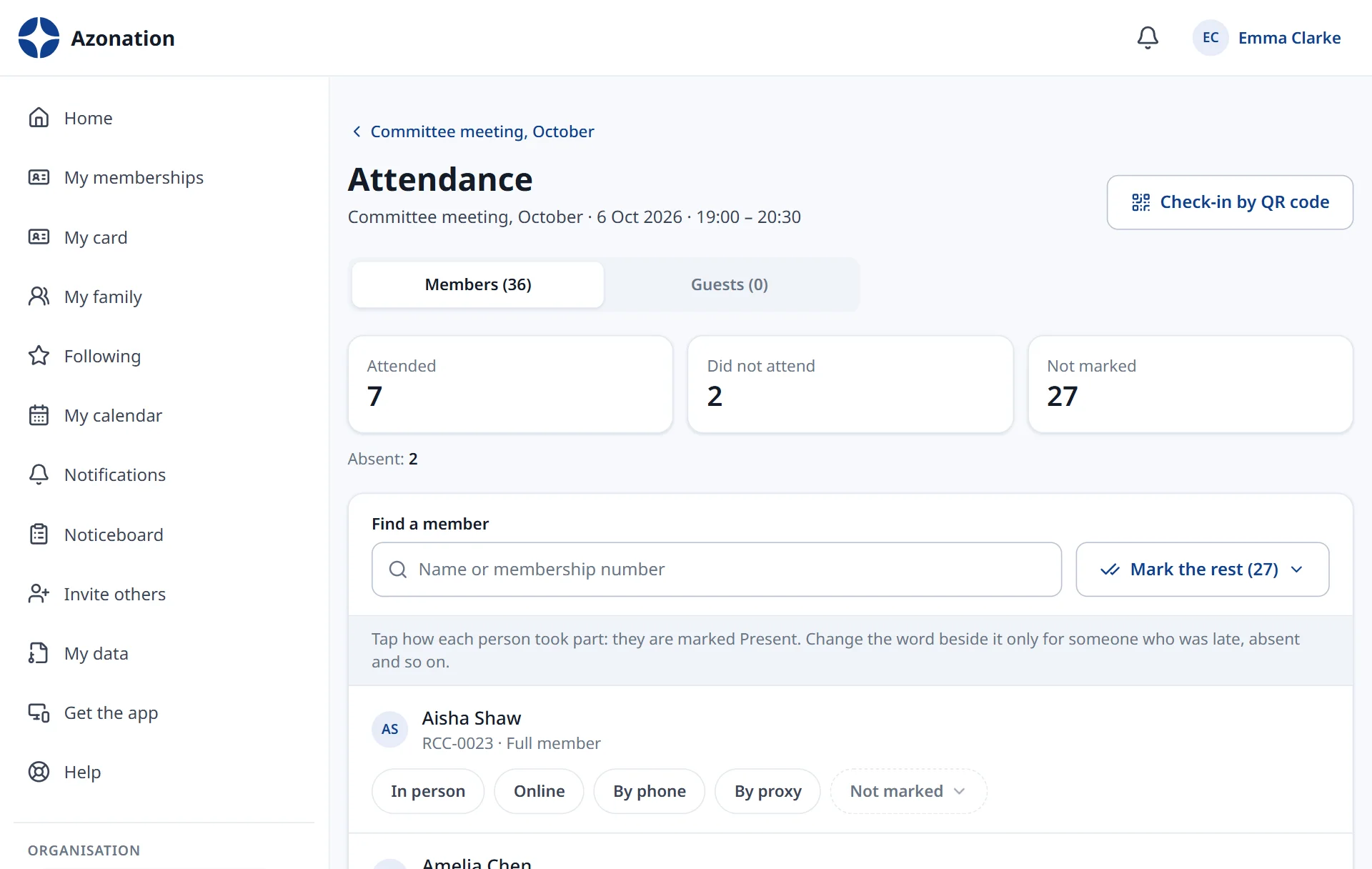Click the Notifications bell icon in sidebar
Image resolution: width=1372 pixels, height=869 pixels.
39,475
